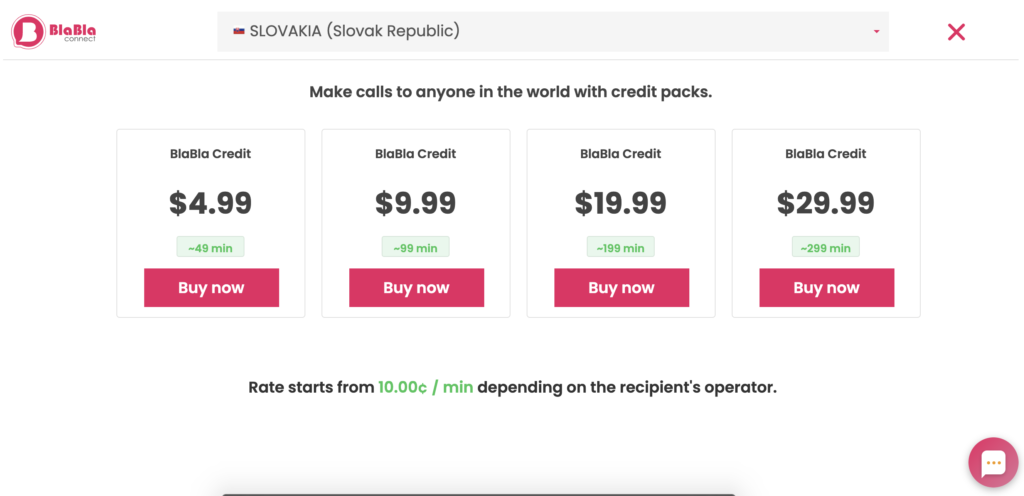
Task: Open the live chat bubble icon
Action: (x=992, y=462)
